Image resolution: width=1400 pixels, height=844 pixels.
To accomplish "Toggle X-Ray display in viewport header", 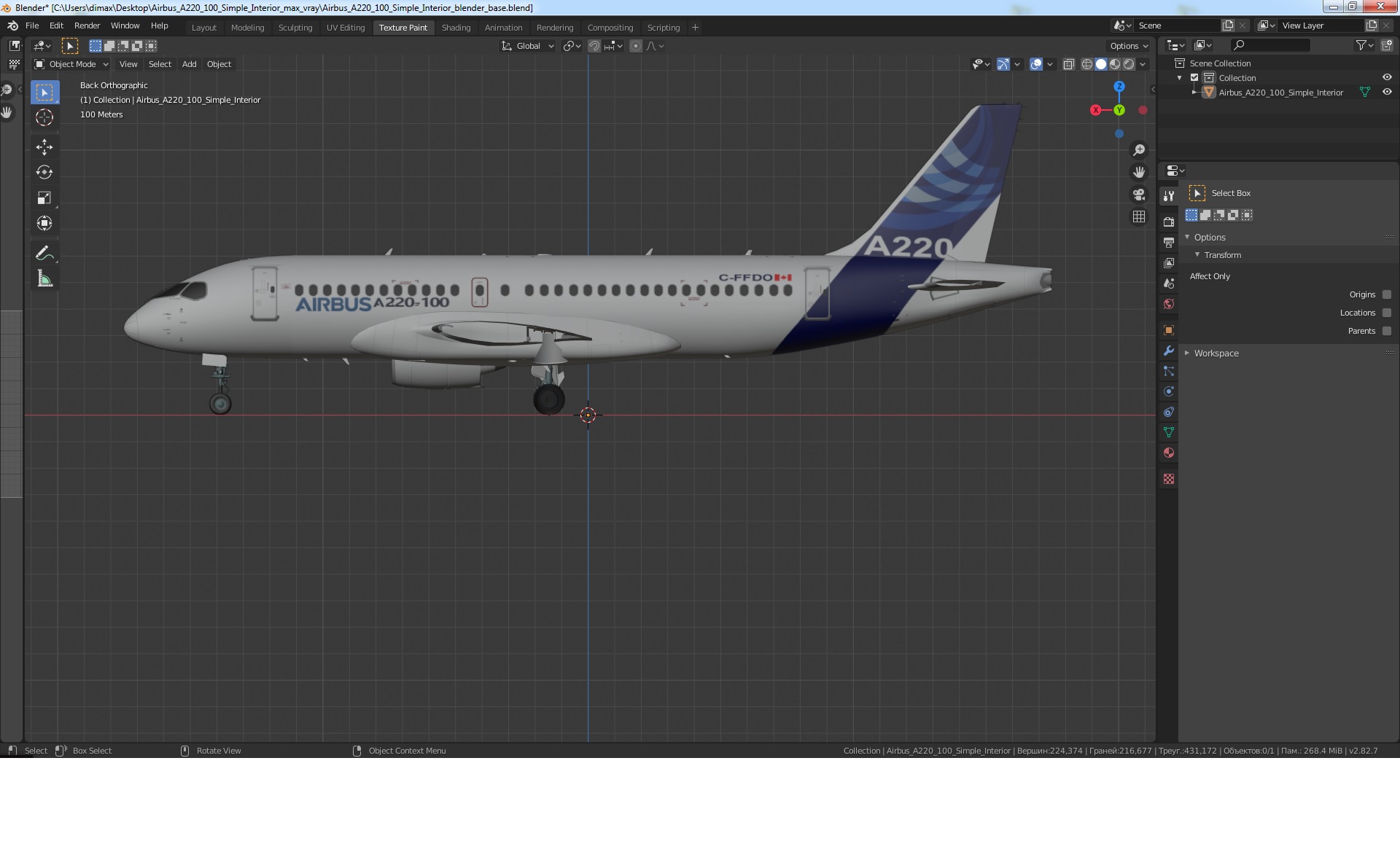I will (1069, 64).
